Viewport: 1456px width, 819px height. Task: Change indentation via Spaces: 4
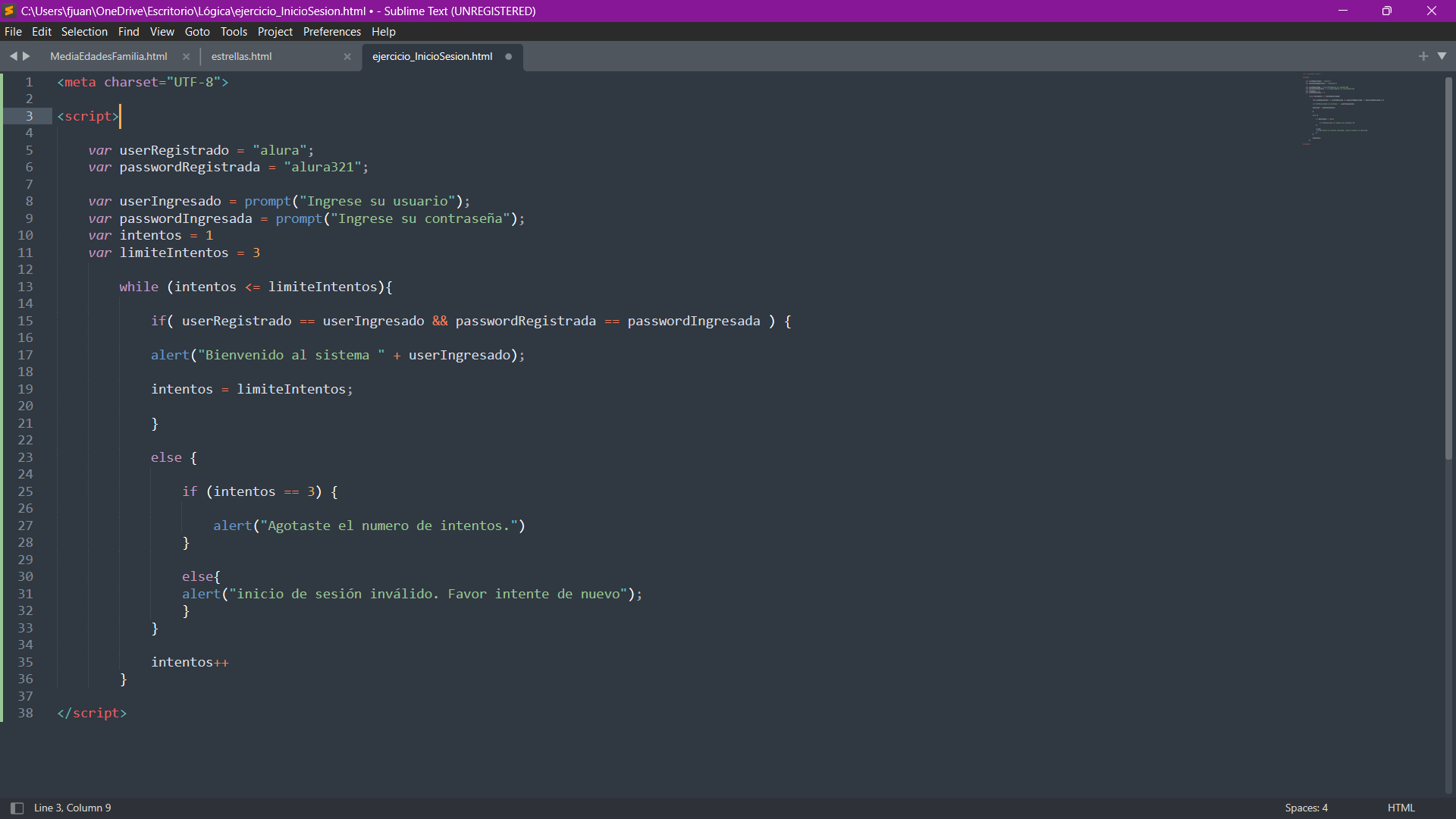[x=1306, y=808]
